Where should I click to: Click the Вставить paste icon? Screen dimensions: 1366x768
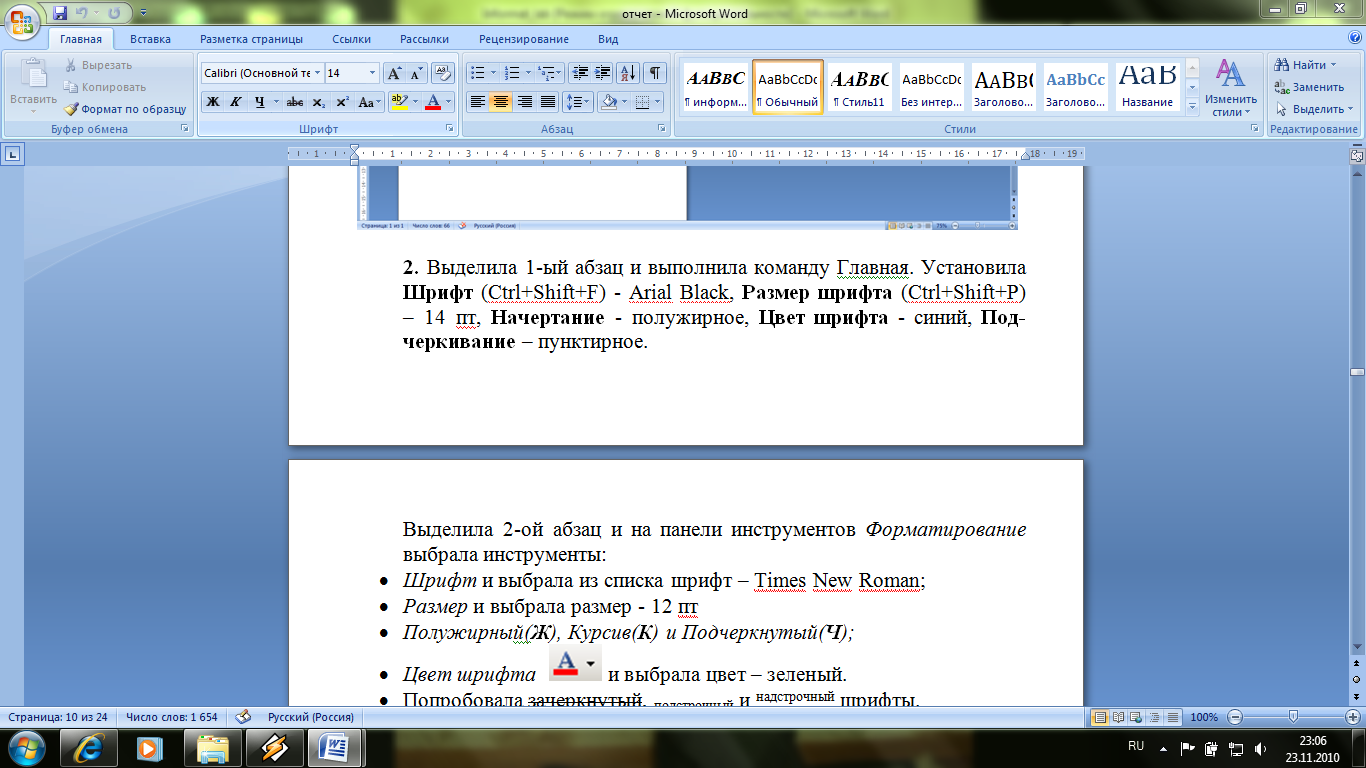click(x=33, y=75)
